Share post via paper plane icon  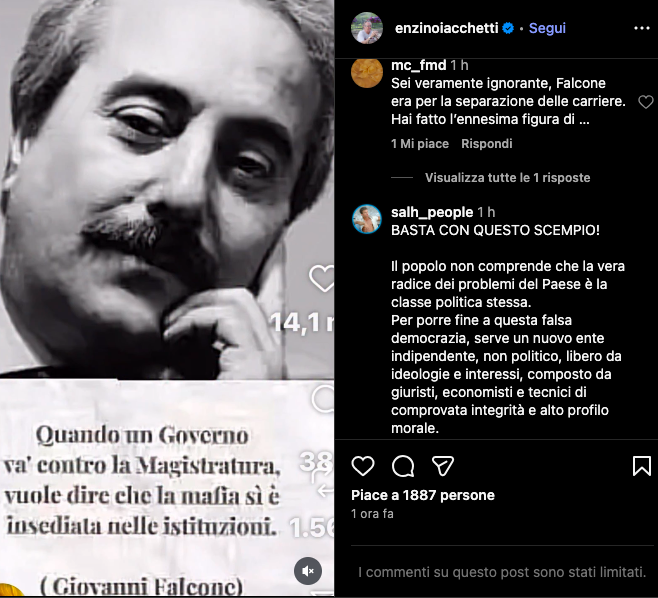pyautogui.click(x=443, y=466)
